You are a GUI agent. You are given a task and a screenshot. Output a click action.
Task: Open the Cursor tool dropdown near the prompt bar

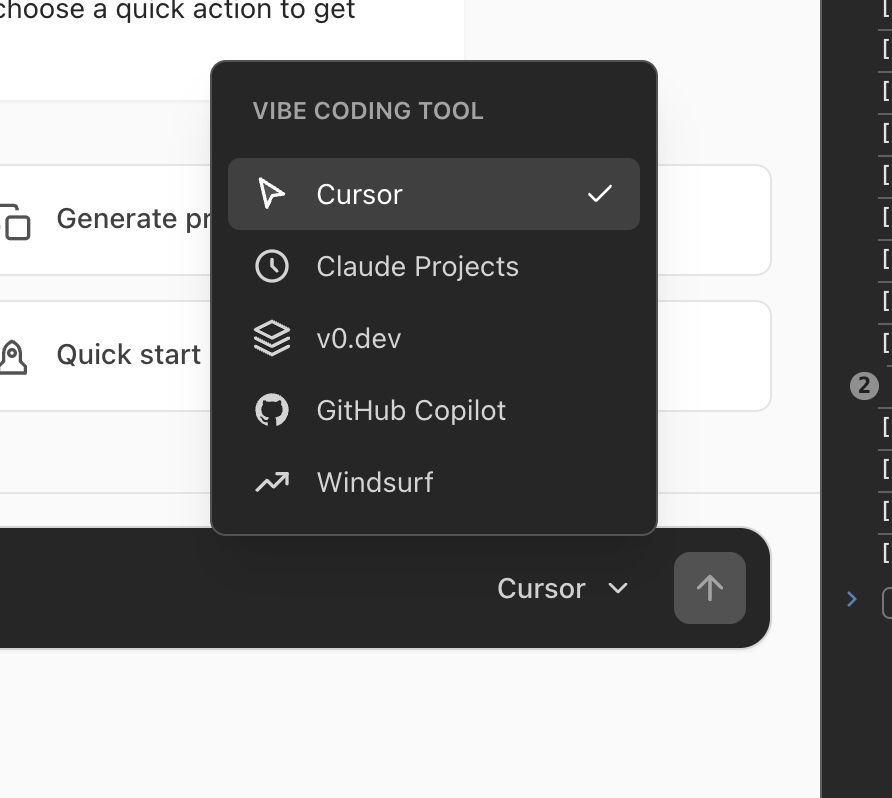click(563, 588)
